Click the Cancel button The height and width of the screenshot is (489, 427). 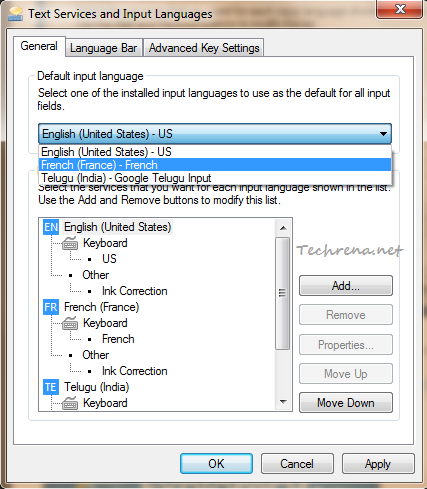(x=297, y=464)
